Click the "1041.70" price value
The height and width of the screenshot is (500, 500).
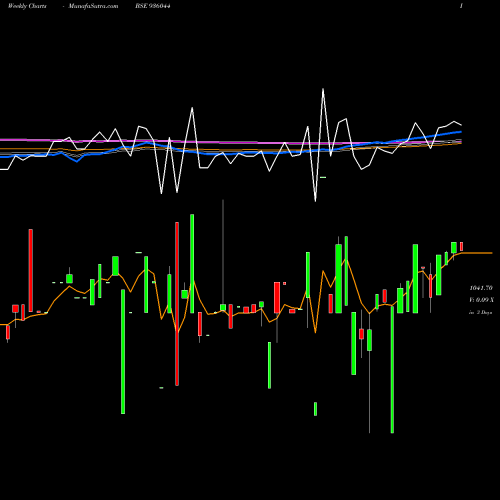click(x=481, y=288)
